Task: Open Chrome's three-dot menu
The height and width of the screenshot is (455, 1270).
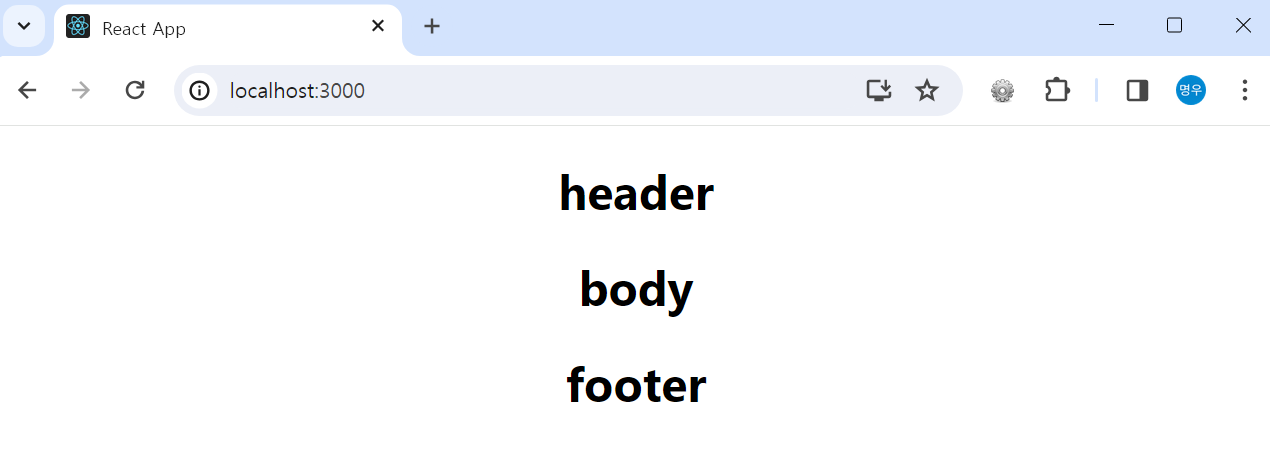Action: coord(1244,91)
